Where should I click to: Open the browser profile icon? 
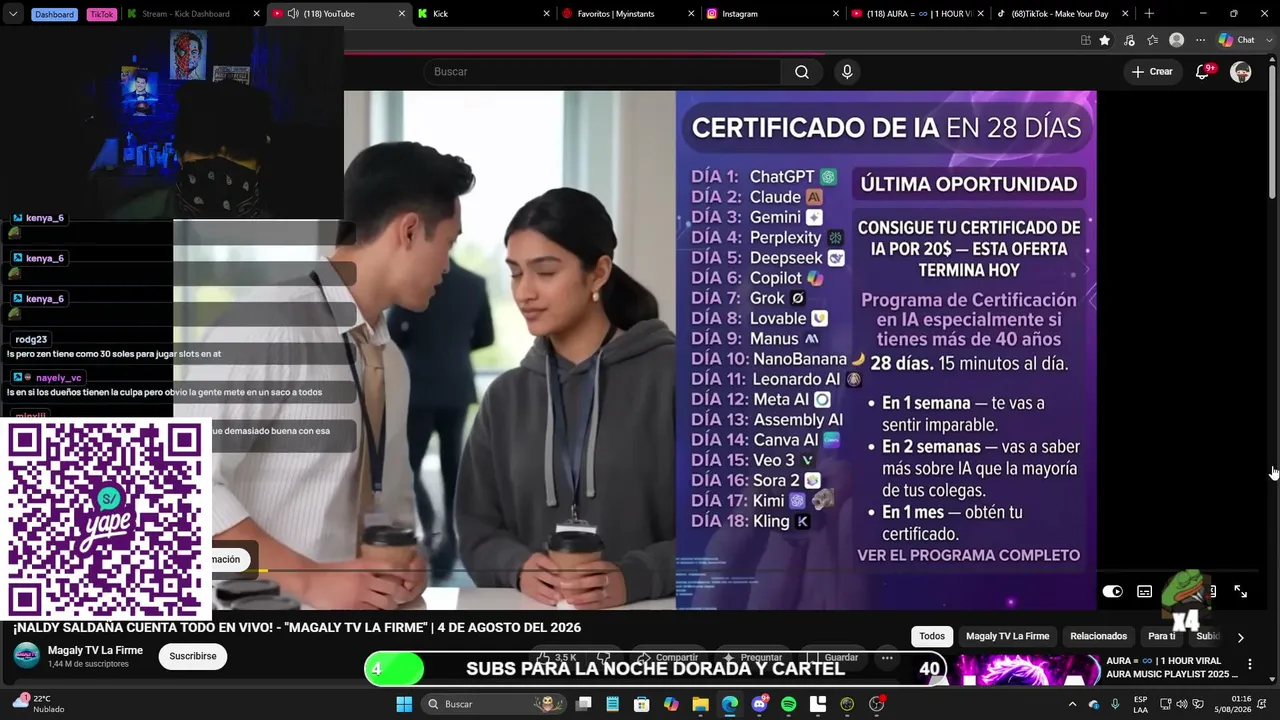click(x=1177, y=40)
